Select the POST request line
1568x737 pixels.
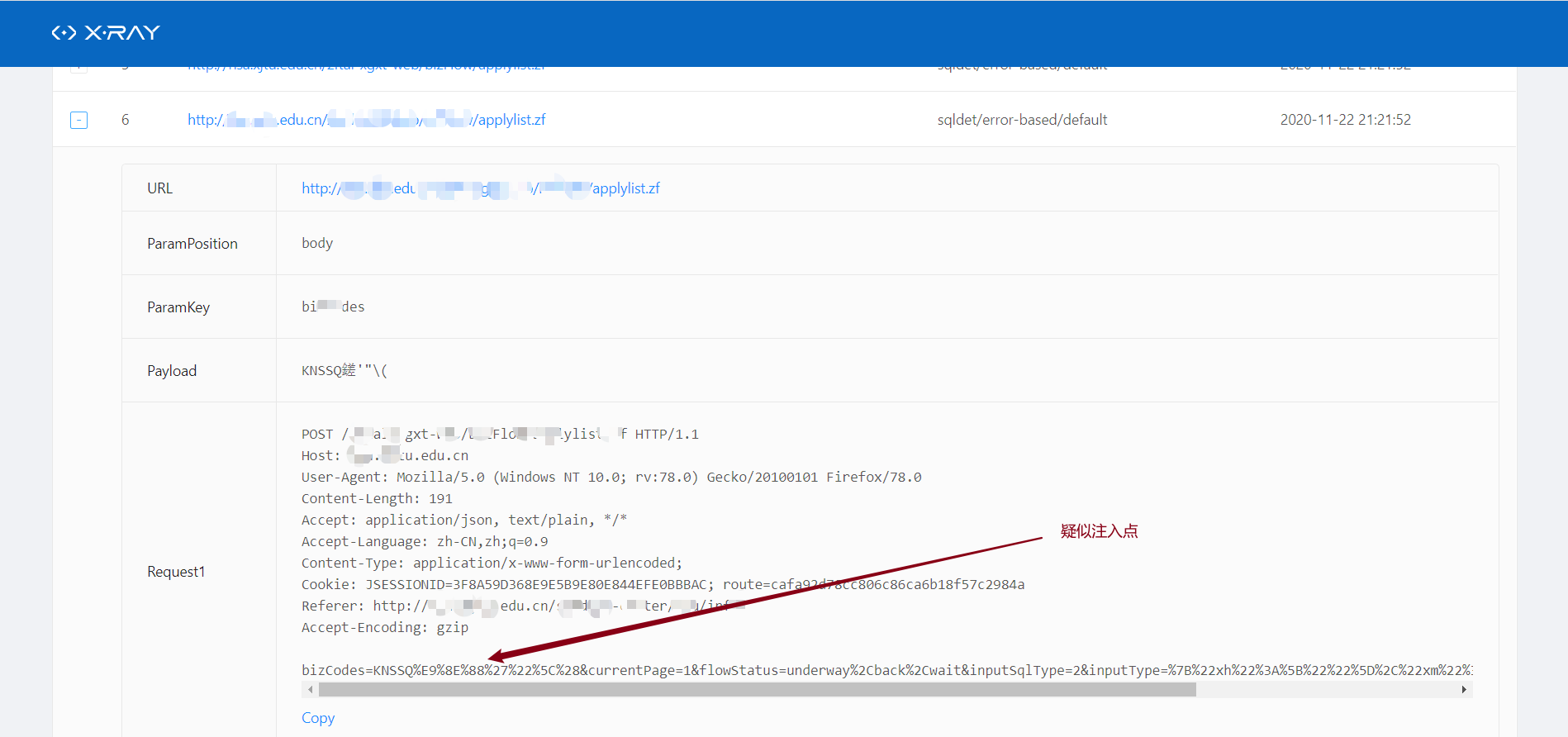pos(500,434)
